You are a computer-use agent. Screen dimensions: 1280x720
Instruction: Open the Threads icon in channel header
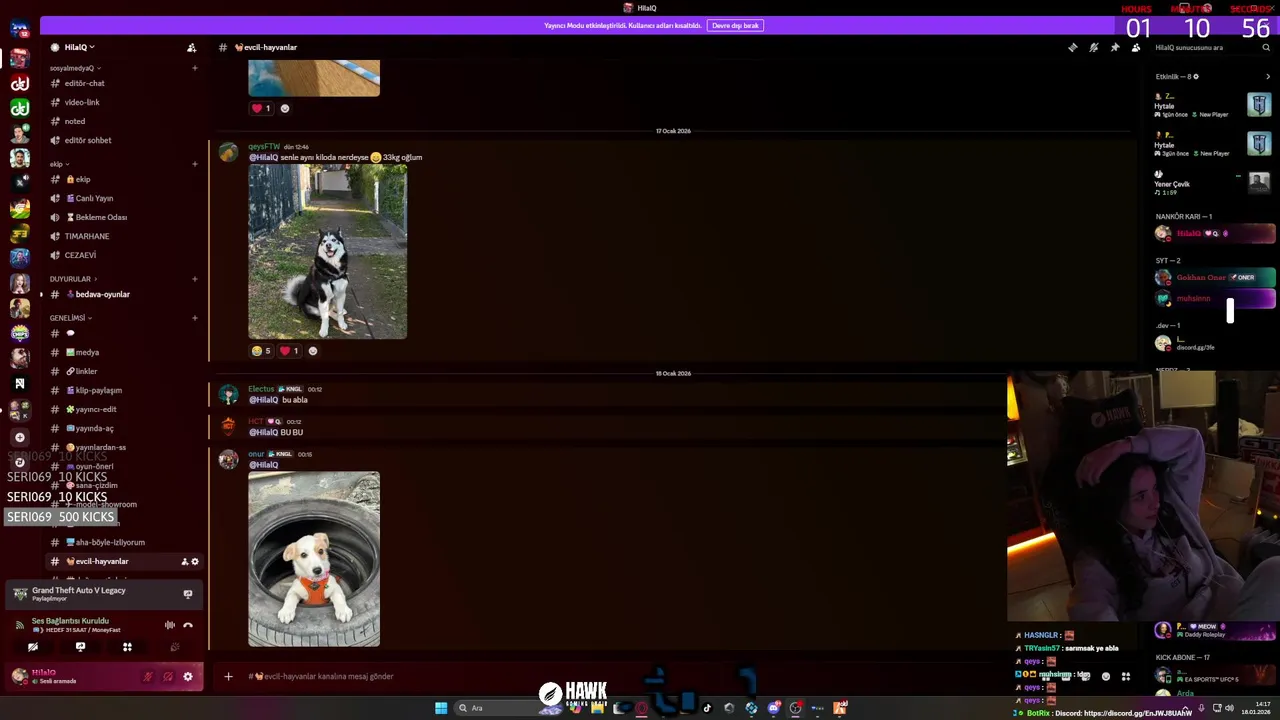click(x=1072, y=47)
